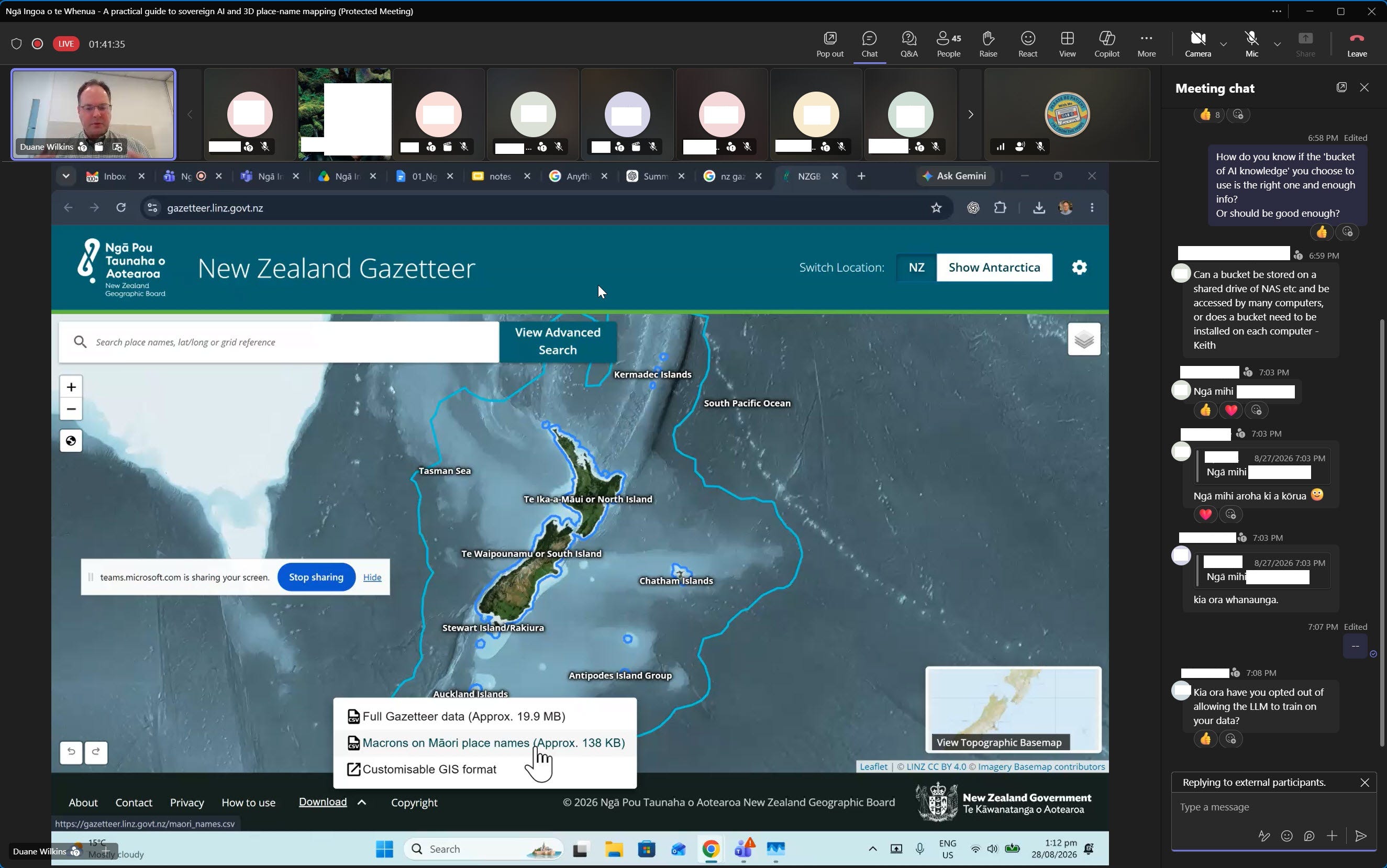Click the globe full-extent map button

pyautogui.click(x=71, y=441)
